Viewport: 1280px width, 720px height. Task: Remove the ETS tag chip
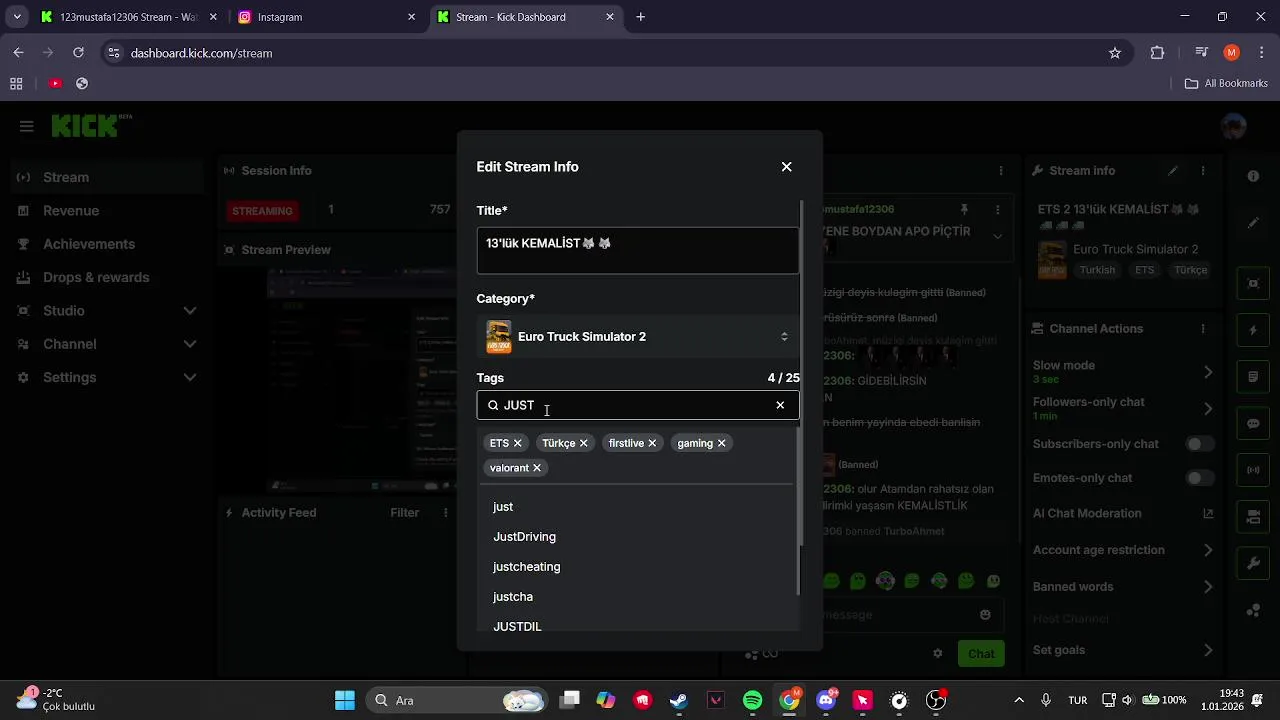[x=517, y=443]
